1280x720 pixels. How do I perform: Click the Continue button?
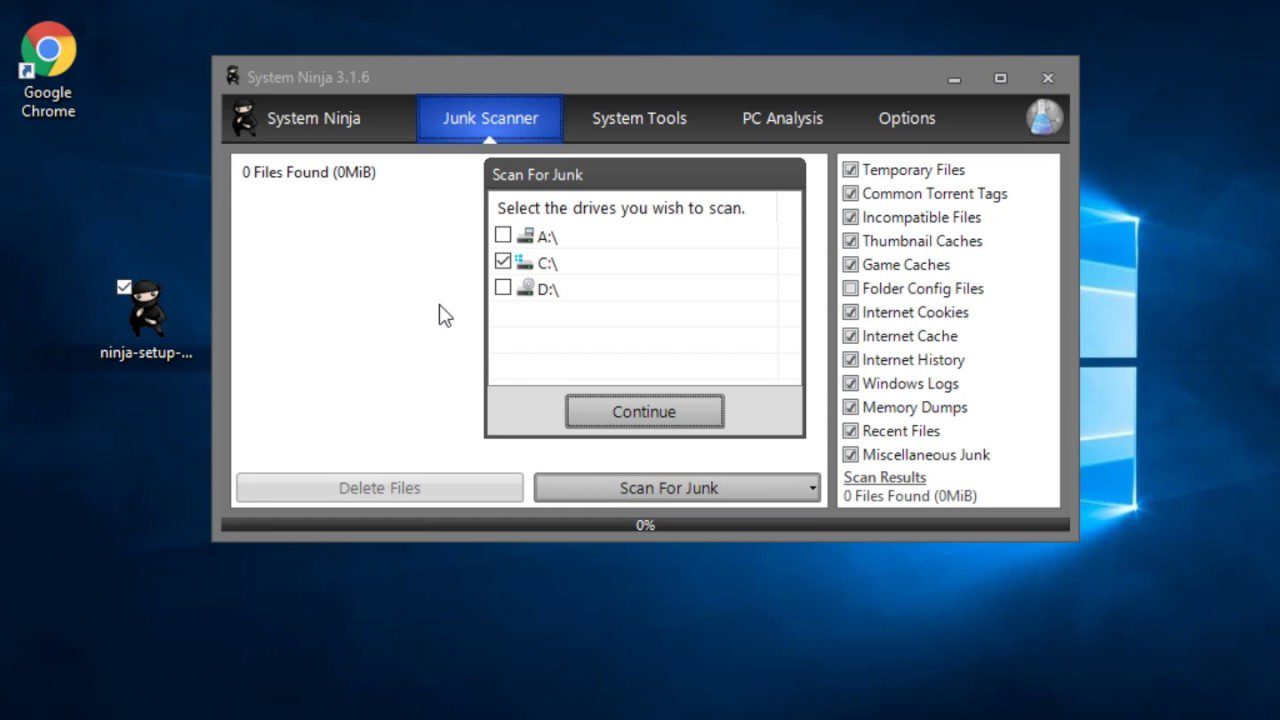pos(644,411)
